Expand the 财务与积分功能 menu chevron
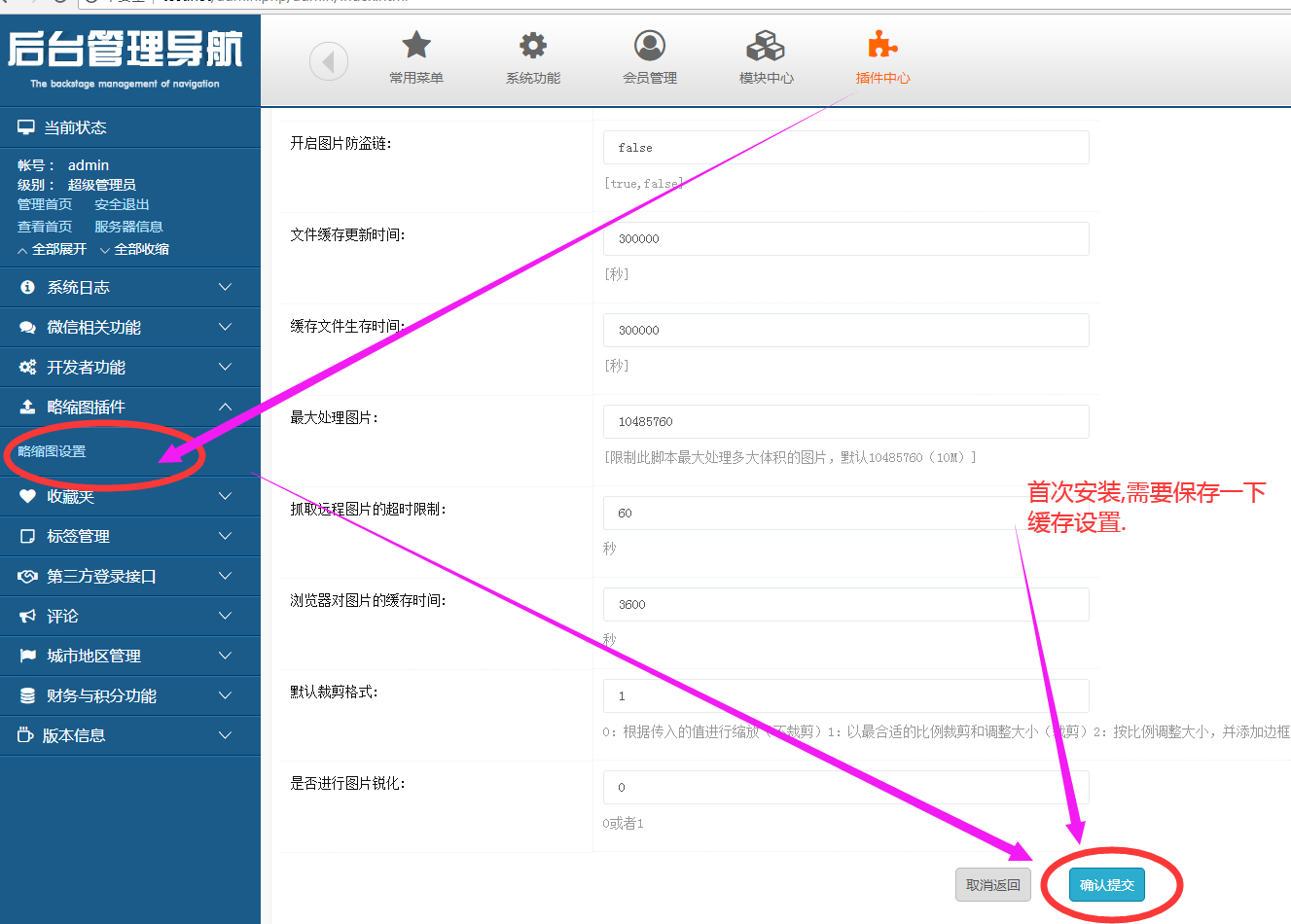 [225, 695]
